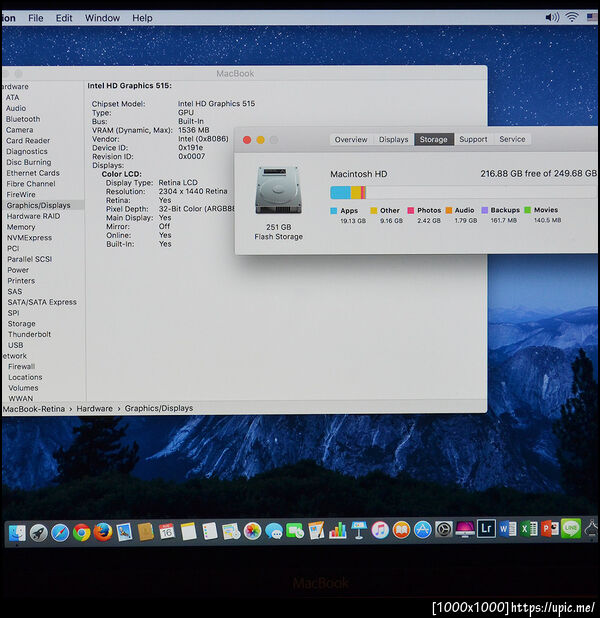Open App Store icon in dock
Image resolution: width=600 pixels, height=618 pixels.
(x=423, y=530)
